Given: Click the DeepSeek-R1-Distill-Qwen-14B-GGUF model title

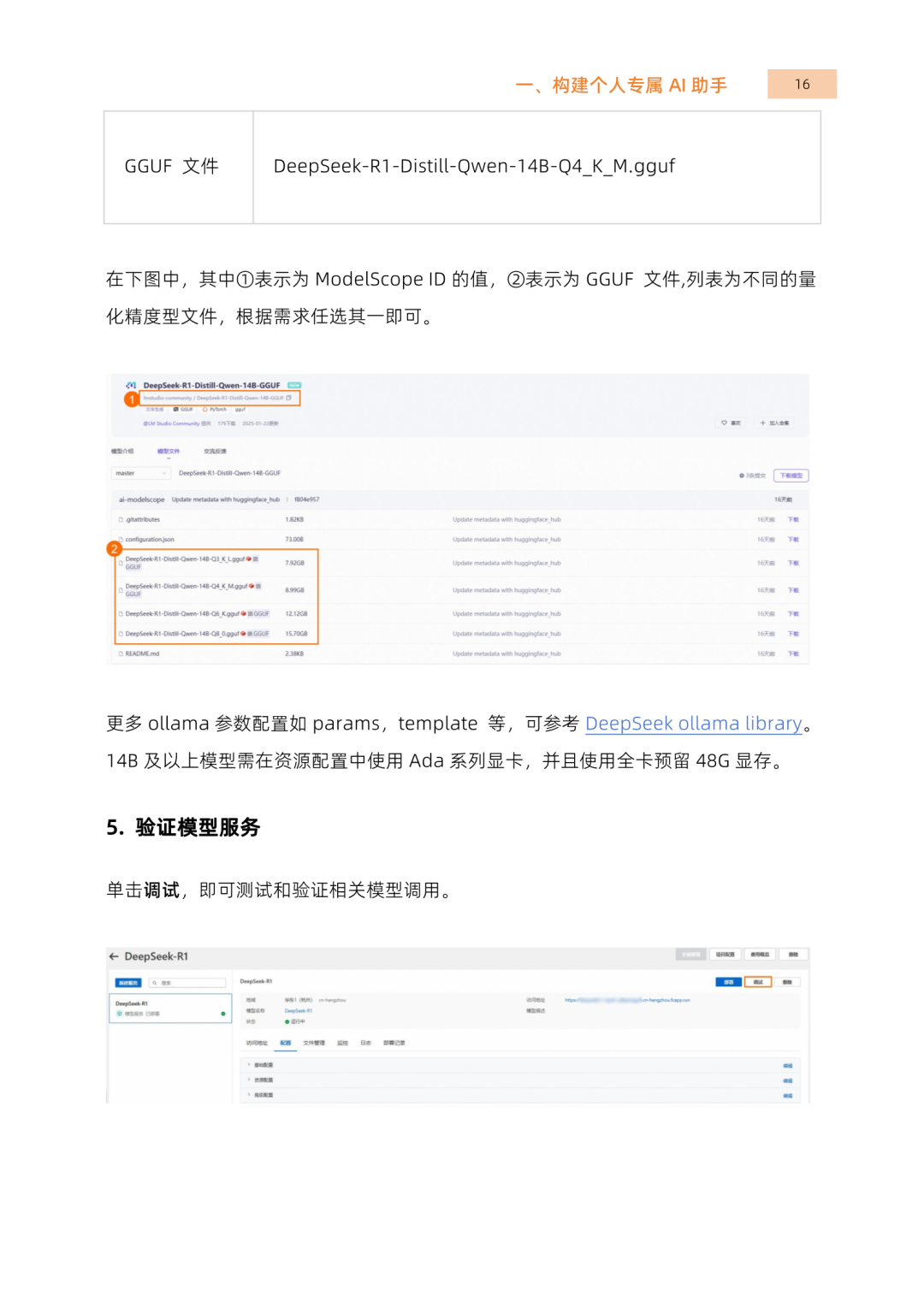Looking at the screenshot, I should click(x=211, y=386).
